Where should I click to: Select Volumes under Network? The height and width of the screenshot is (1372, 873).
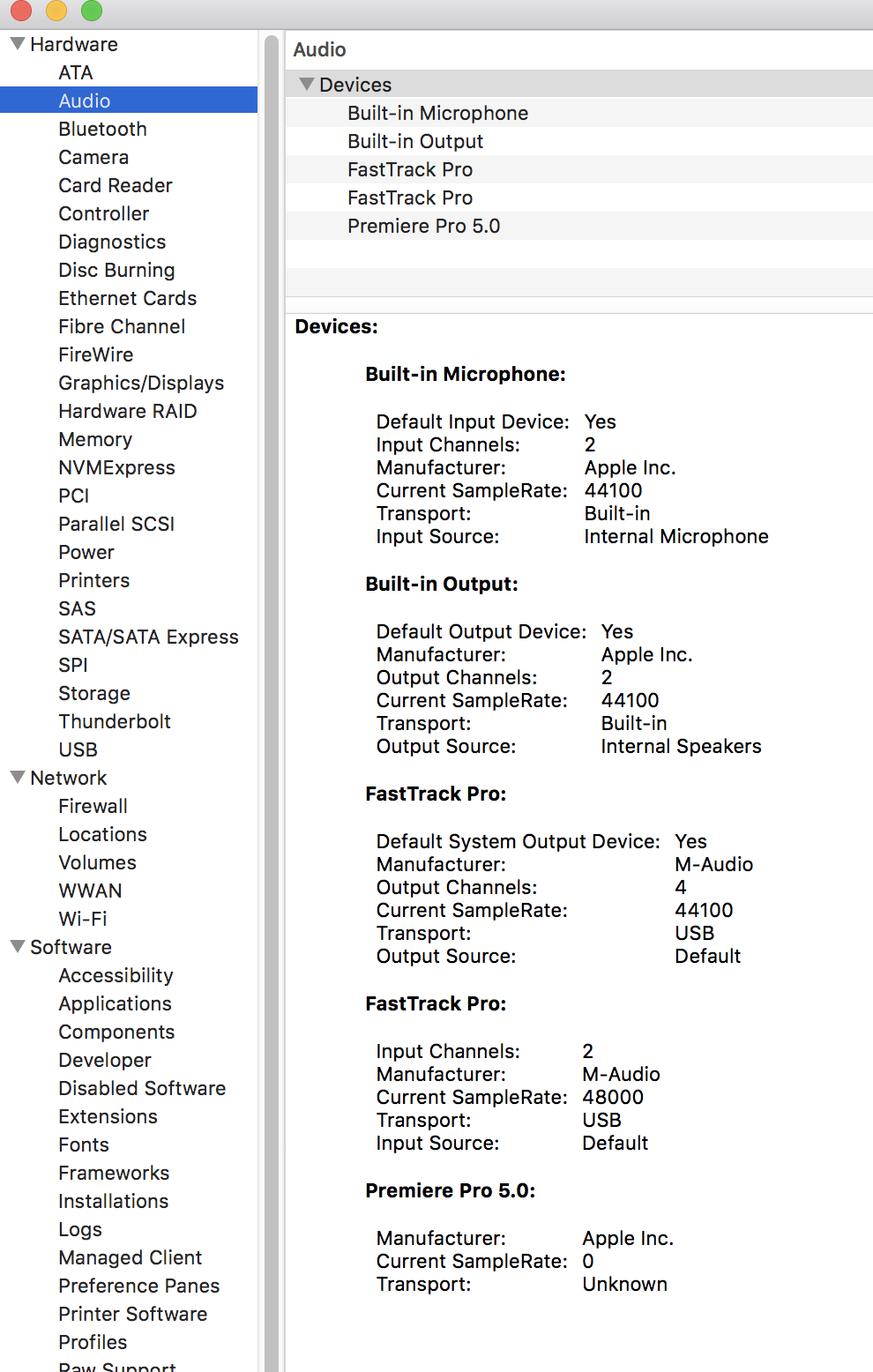click(97, 862)
